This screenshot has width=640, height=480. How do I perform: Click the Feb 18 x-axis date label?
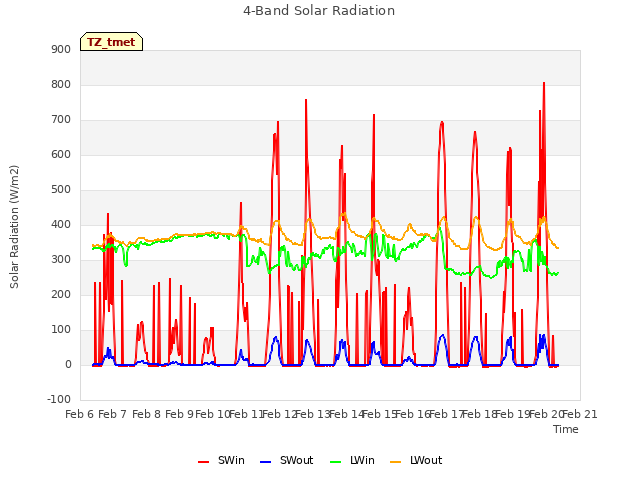point(480,414)
